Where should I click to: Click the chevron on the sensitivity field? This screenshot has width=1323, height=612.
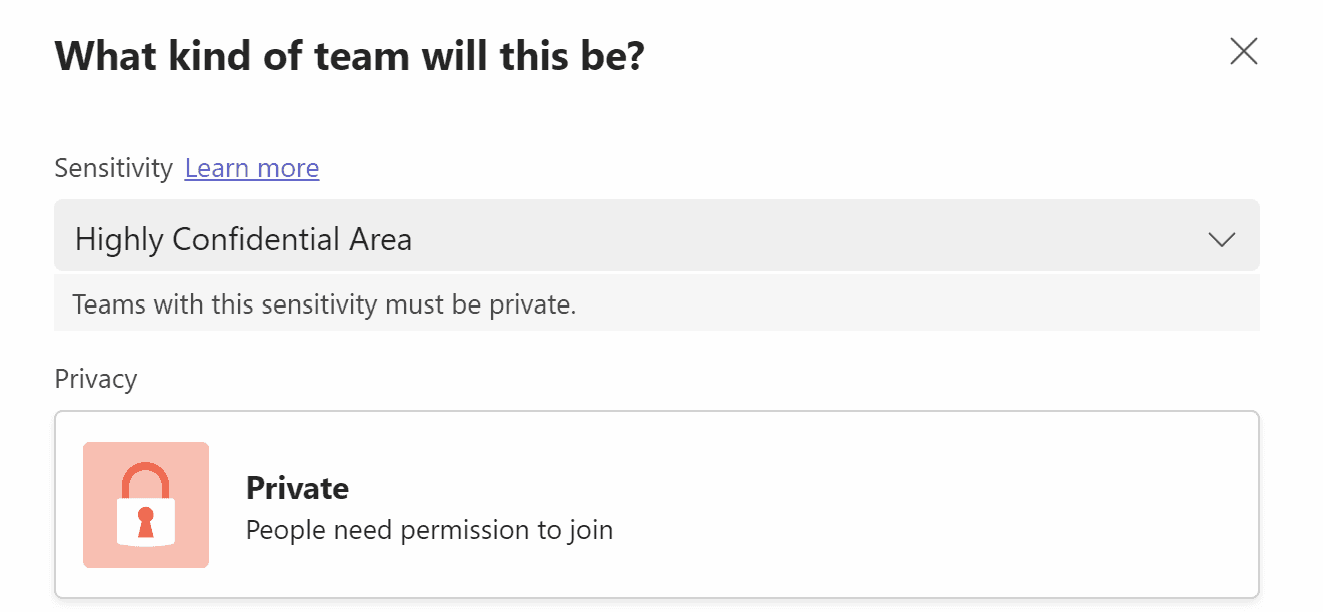pos(1221,239)
